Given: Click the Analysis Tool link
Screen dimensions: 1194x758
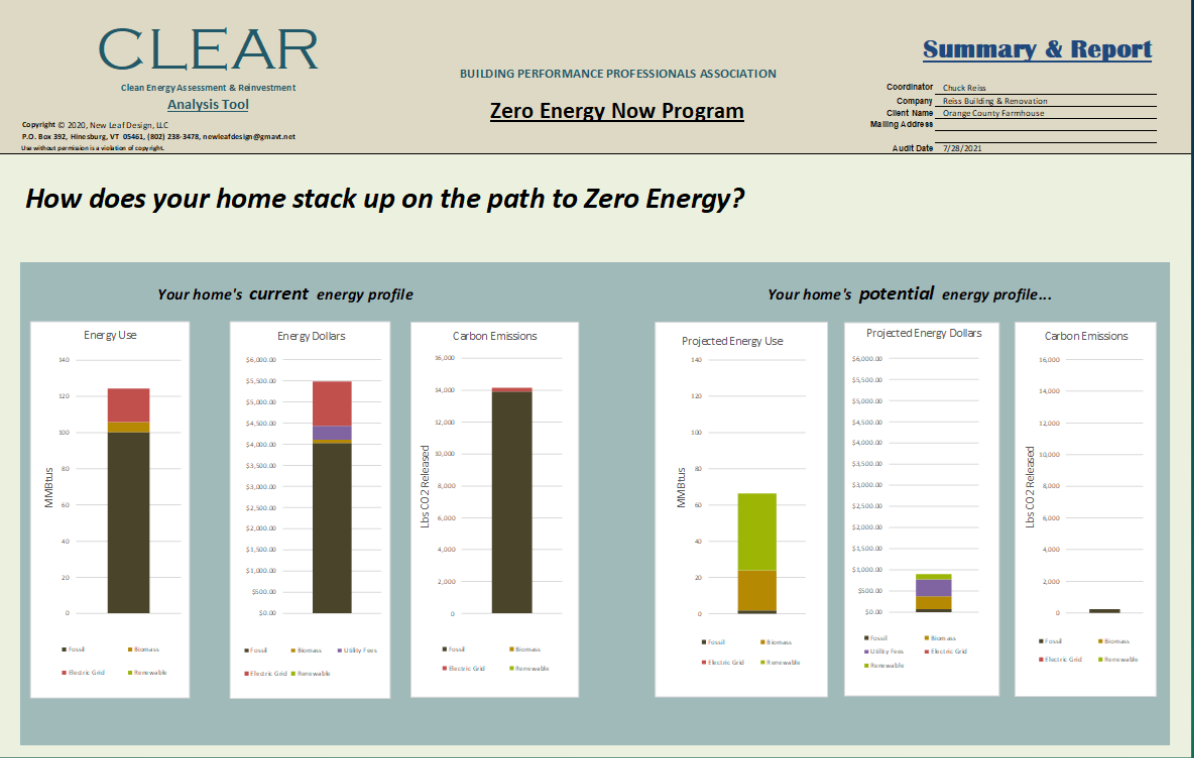Looking at the screenshot, I should pos(207,104).
